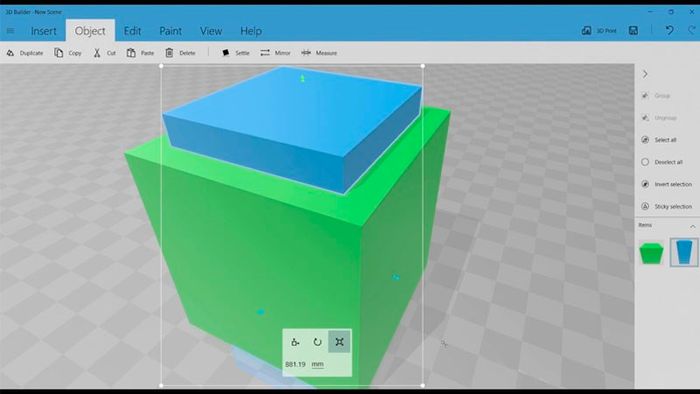The image size is (700, 394).
Task: Open the mm units dropdown
Action: pos(317,365)
